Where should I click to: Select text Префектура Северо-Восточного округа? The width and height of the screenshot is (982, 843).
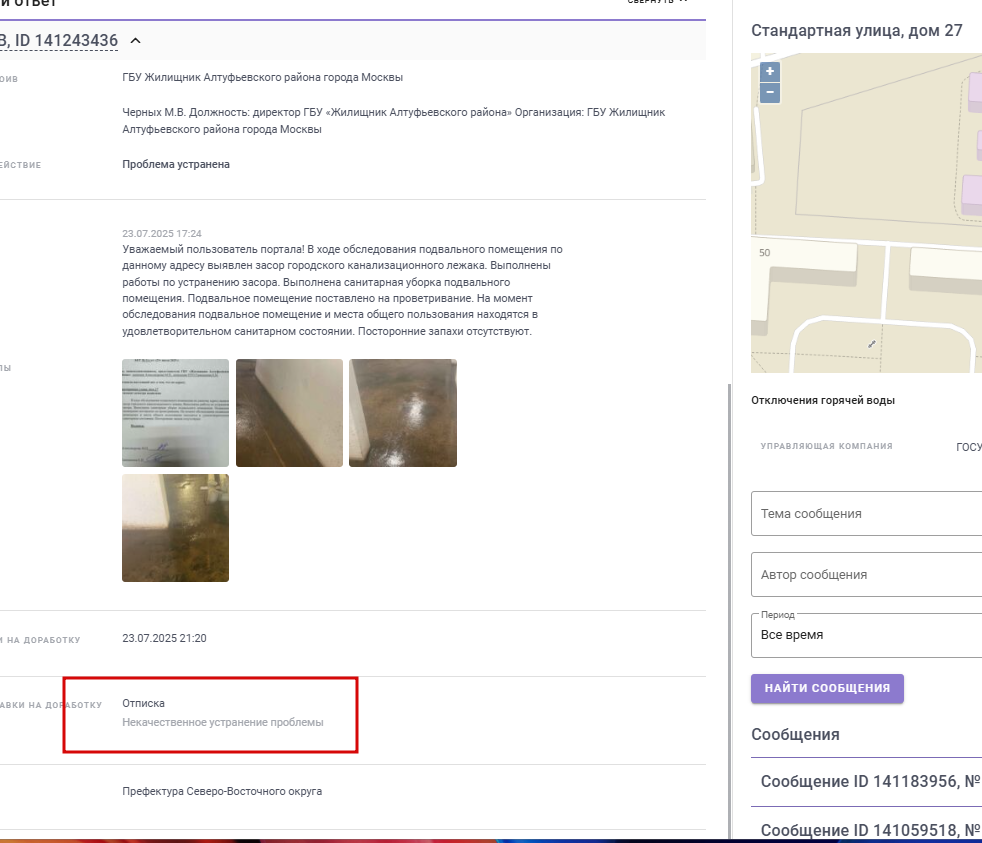(x=222, y=791)
